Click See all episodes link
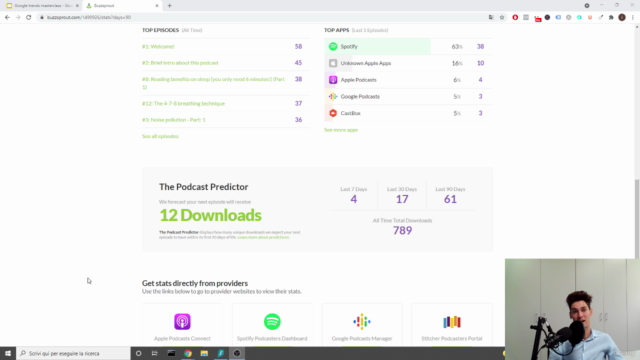The image size is (640, 360). click(160, 136)
